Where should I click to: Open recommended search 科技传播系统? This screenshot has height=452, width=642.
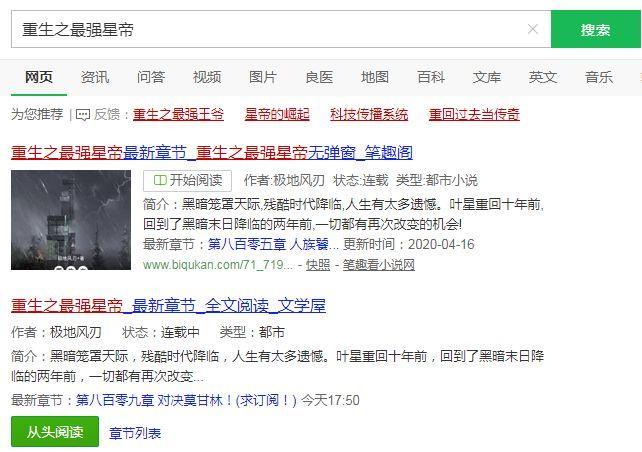(369, 114)
